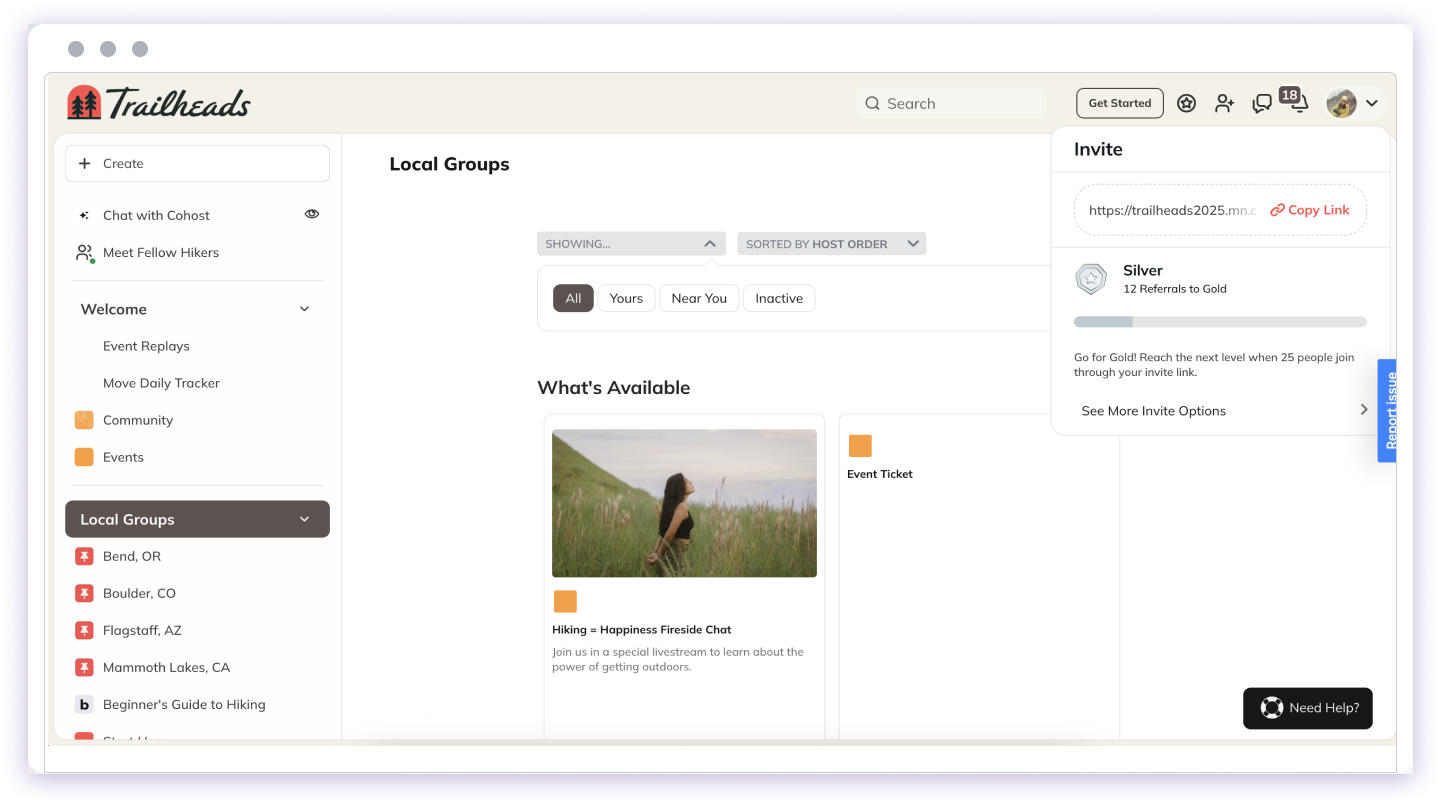Copy the trailheads2025 invite link
This screenshot has height=806, width=1441.
click(1309, 209)
